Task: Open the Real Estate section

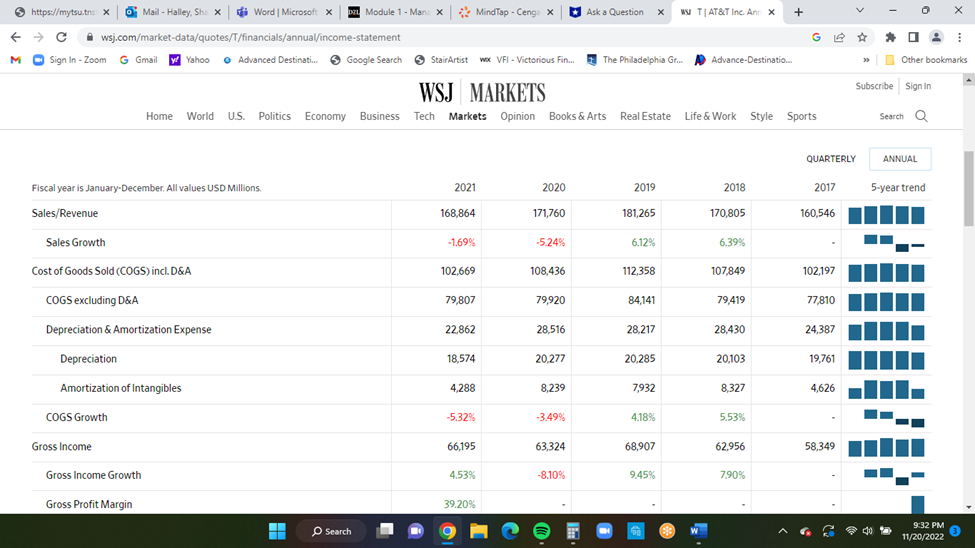Action: pyautogui.click(x=645, y=116)
